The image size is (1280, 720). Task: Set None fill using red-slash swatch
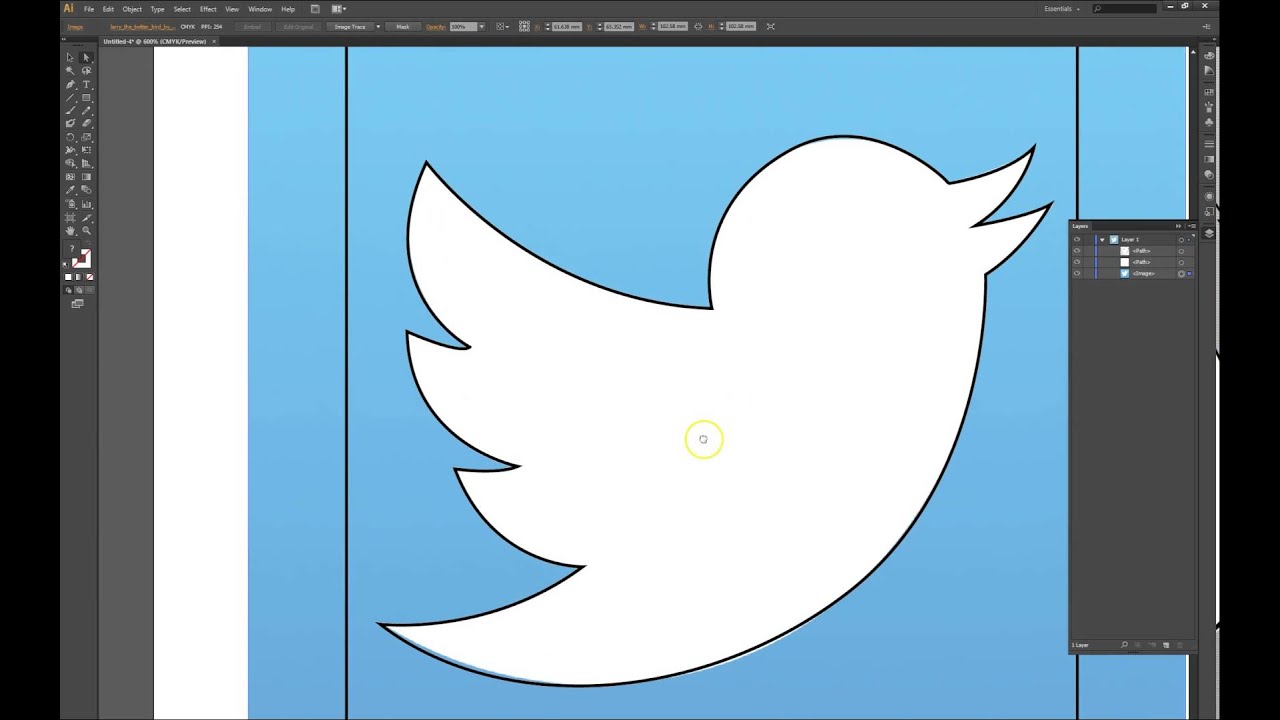tap(90, 277)
